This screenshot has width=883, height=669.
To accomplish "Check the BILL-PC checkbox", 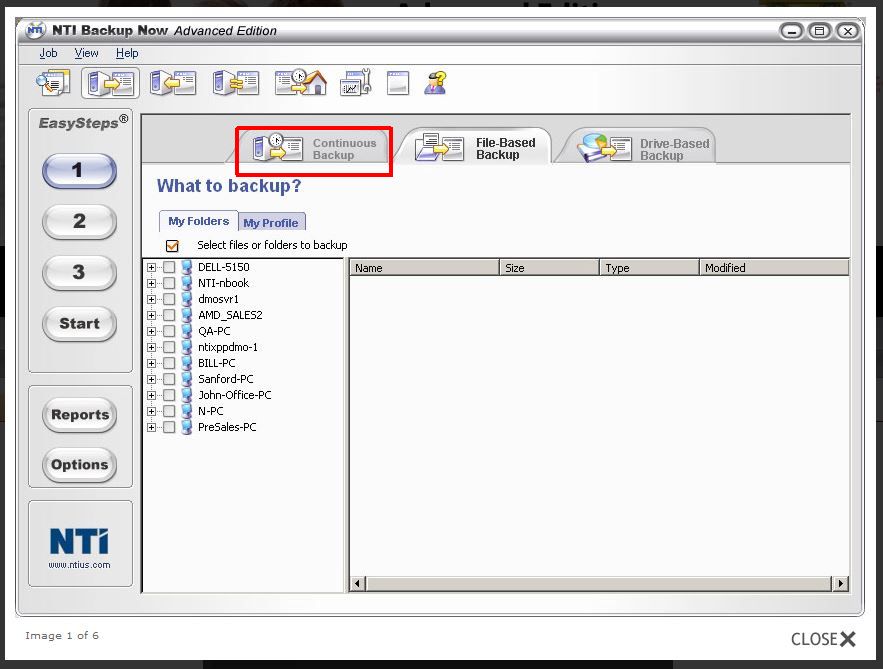I will [169, 363].
